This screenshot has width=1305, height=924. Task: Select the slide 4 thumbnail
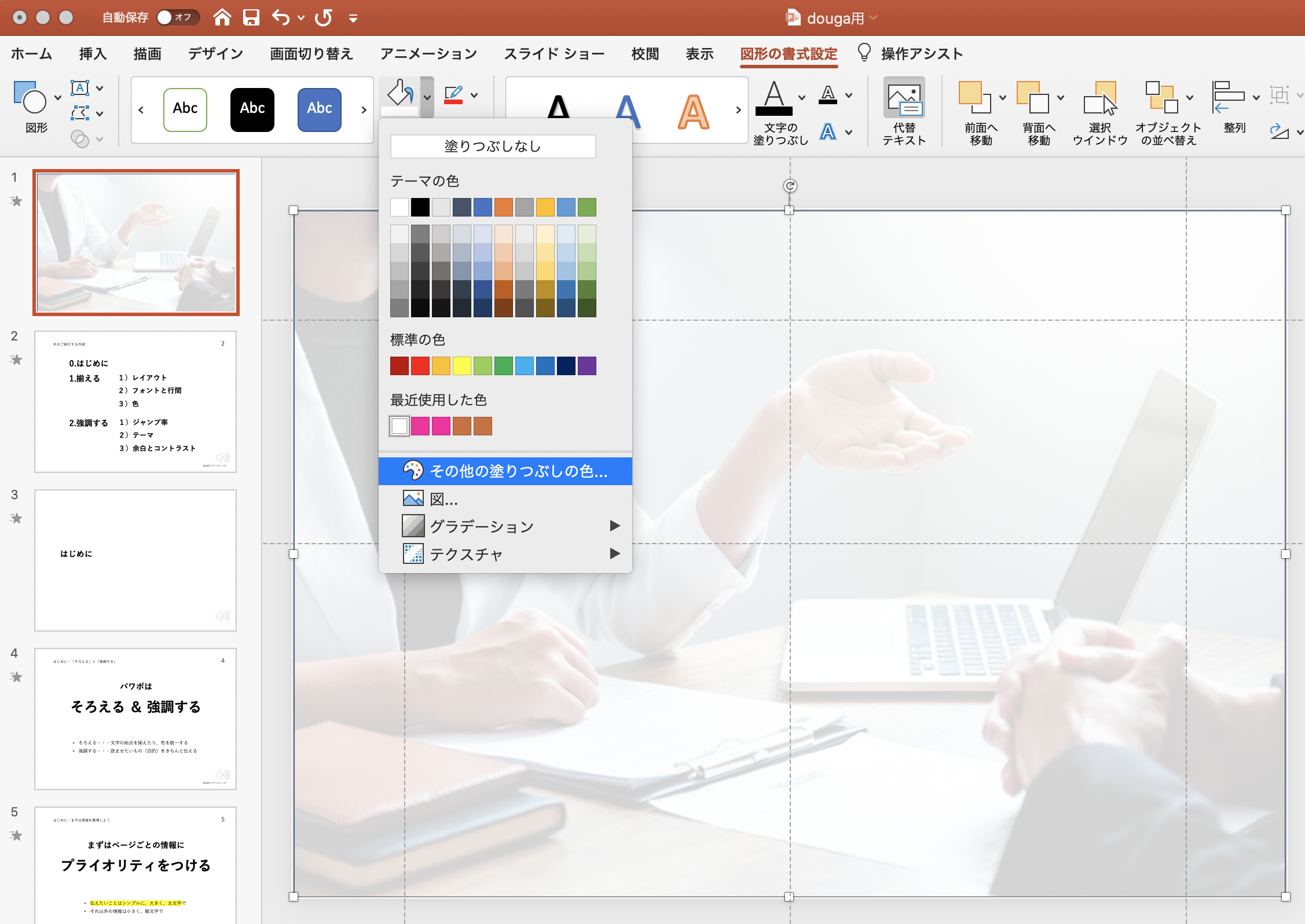point(135,718)
